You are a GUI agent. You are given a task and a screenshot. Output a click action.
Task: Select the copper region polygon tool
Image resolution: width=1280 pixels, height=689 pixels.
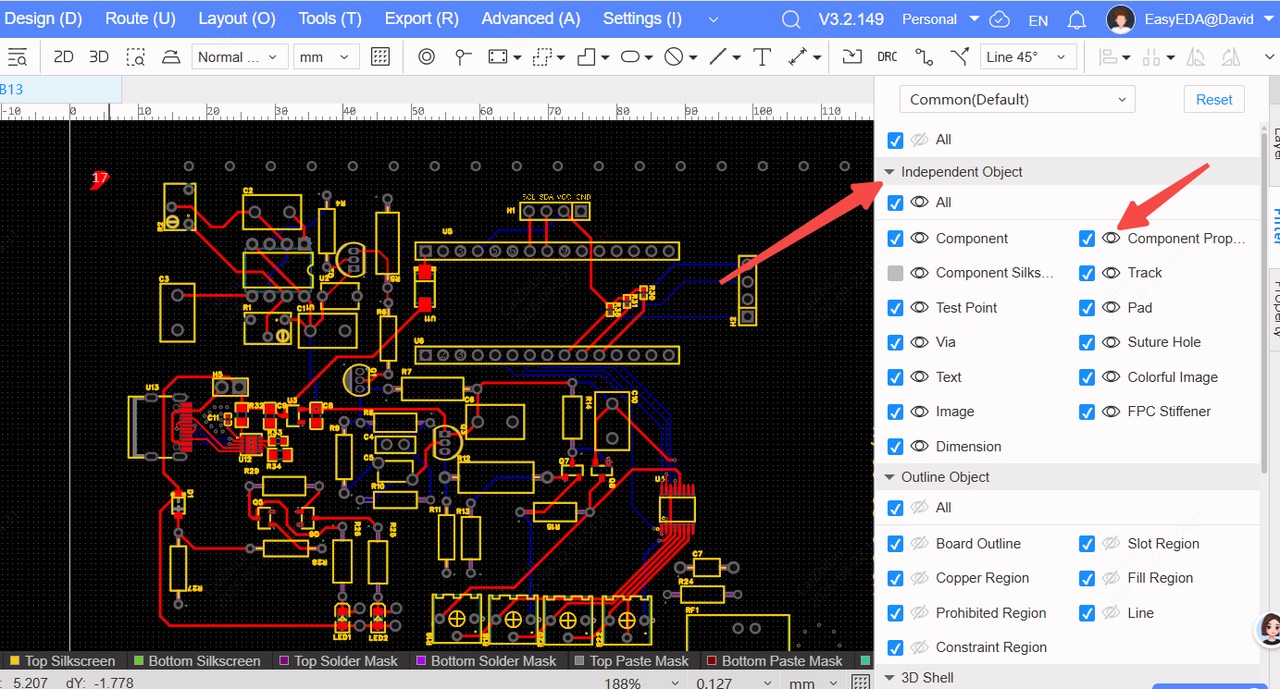pyautogui.click(x=587, y=57)
